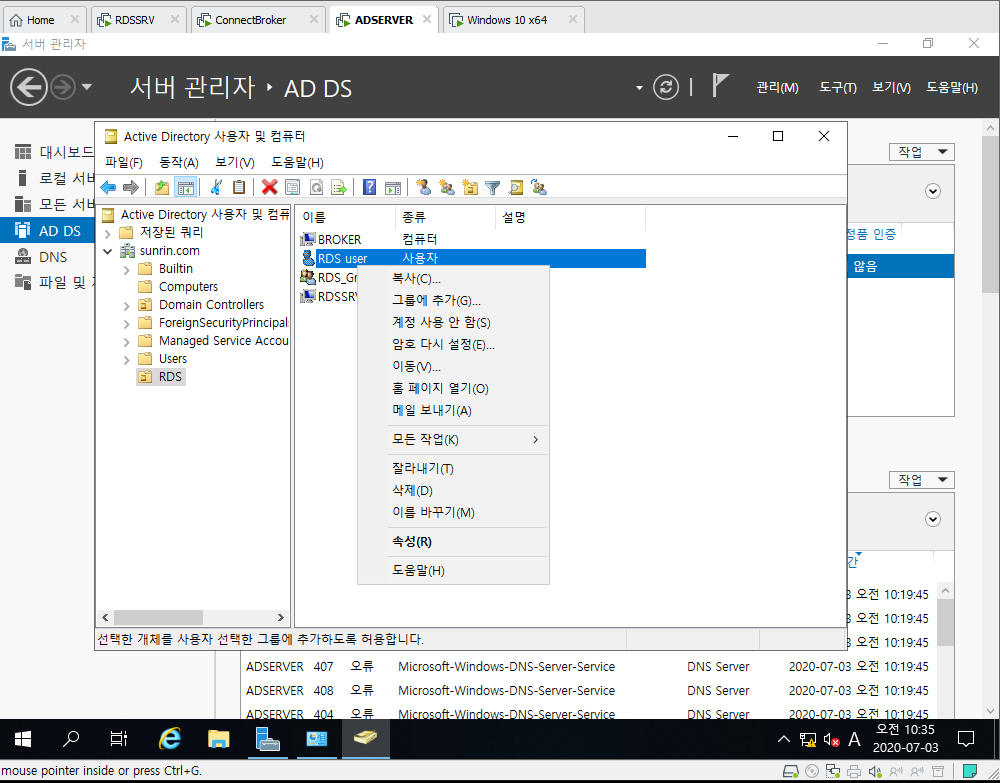Click Server Manager refresh circular icon
Screen dimensions: 1000x783
tap(666, 87)
